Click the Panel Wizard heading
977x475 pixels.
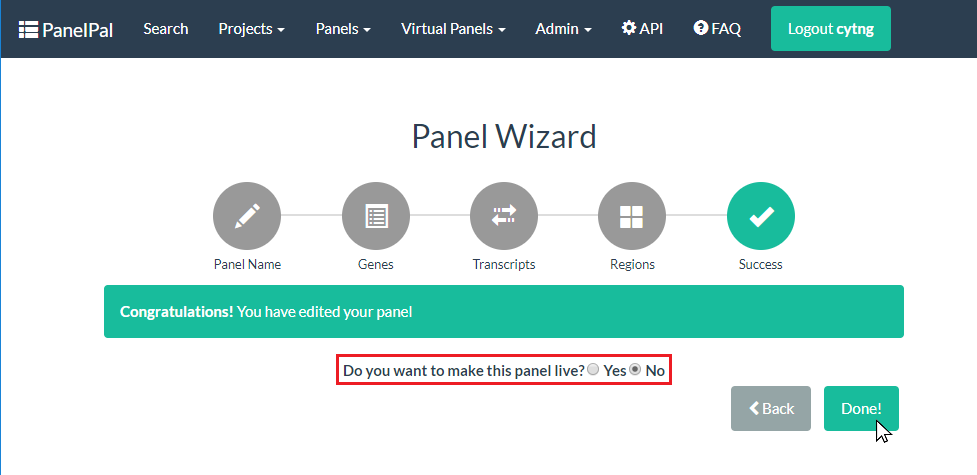(504, 137)
